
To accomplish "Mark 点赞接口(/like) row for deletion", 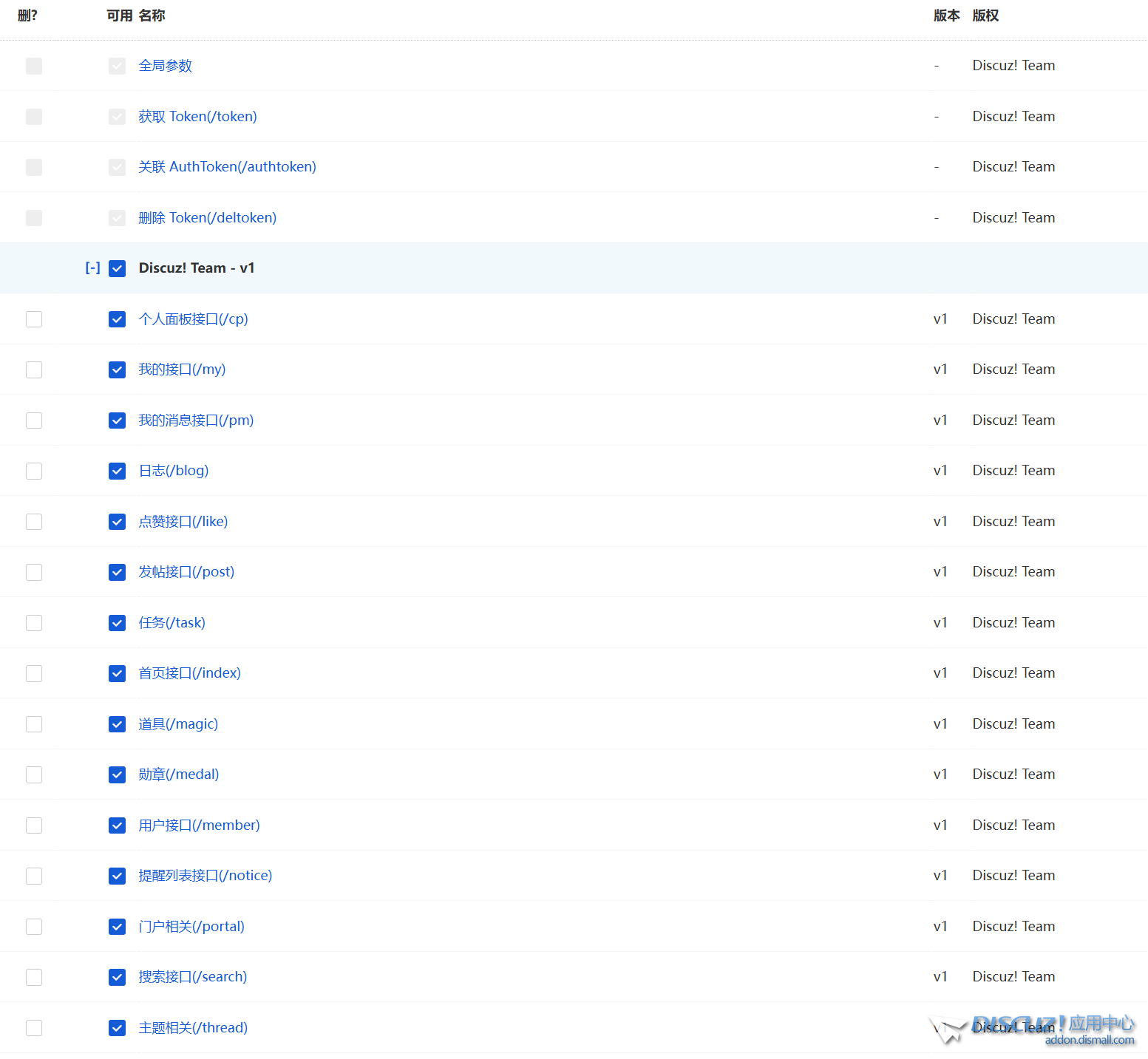I will 34,522.
